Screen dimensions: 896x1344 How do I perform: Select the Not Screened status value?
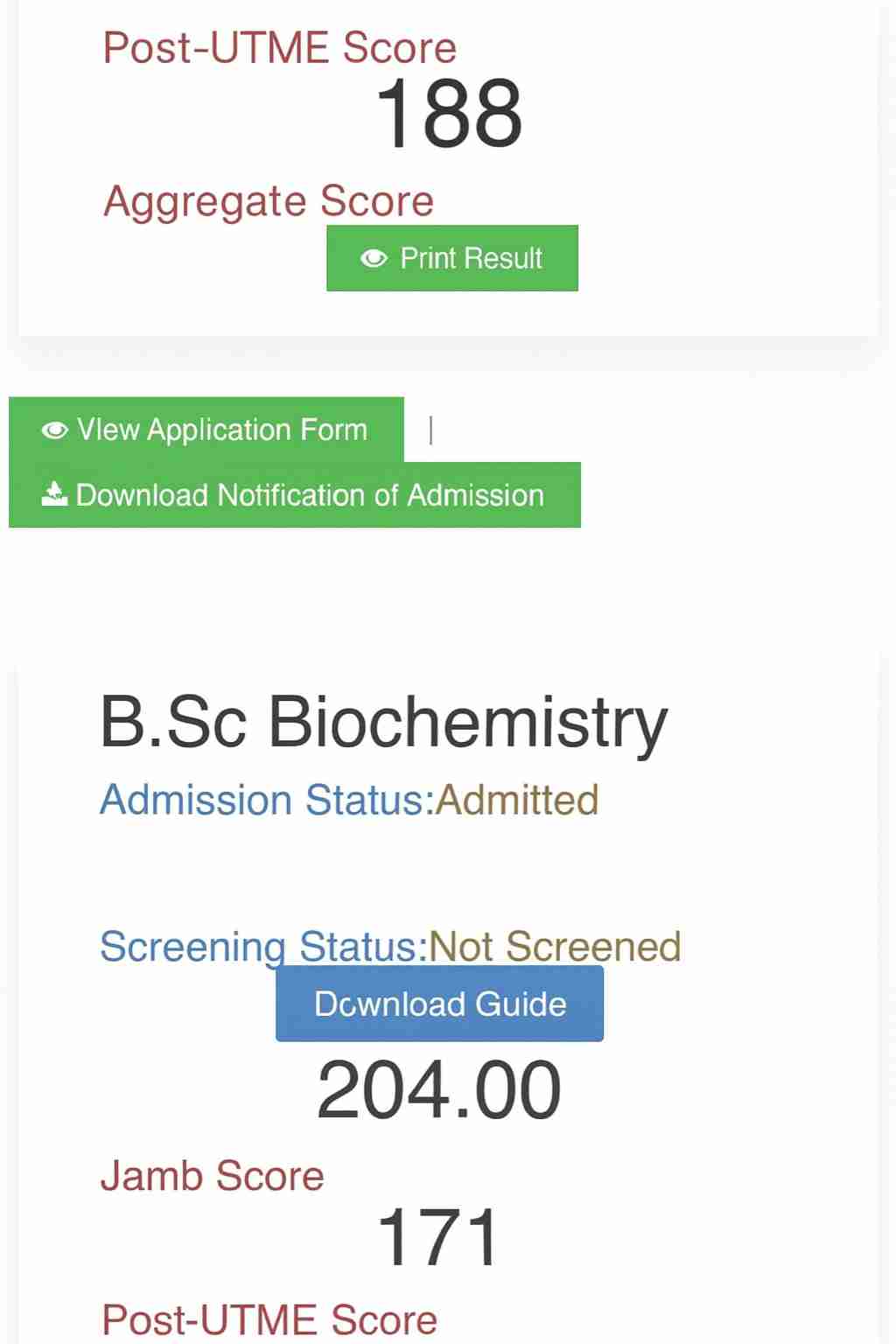[555, 946]
